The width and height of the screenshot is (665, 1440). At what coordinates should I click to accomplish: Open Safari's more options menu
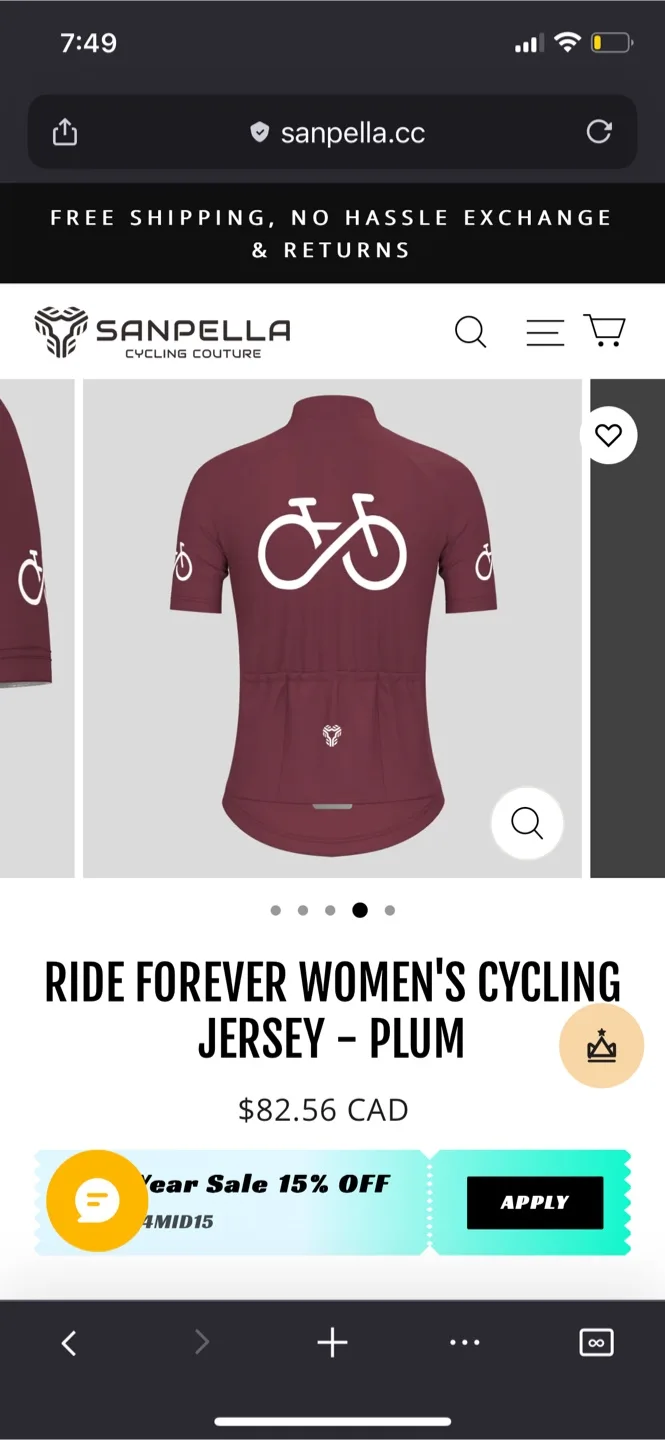[x=465, y=1343]
